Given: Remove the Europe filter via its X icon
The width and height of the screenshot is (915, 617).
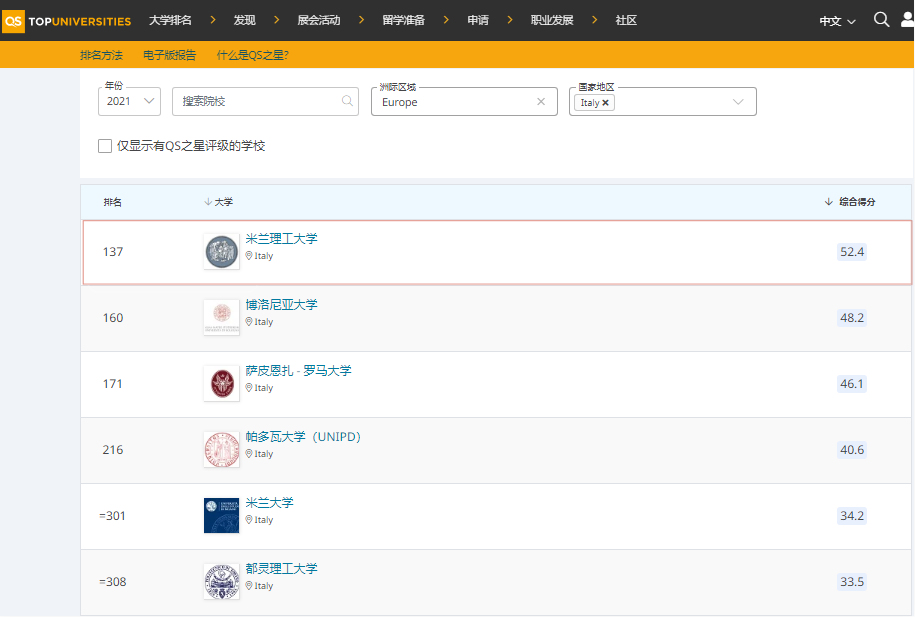Looking at the screenshot, I should (x=540, y=101).
